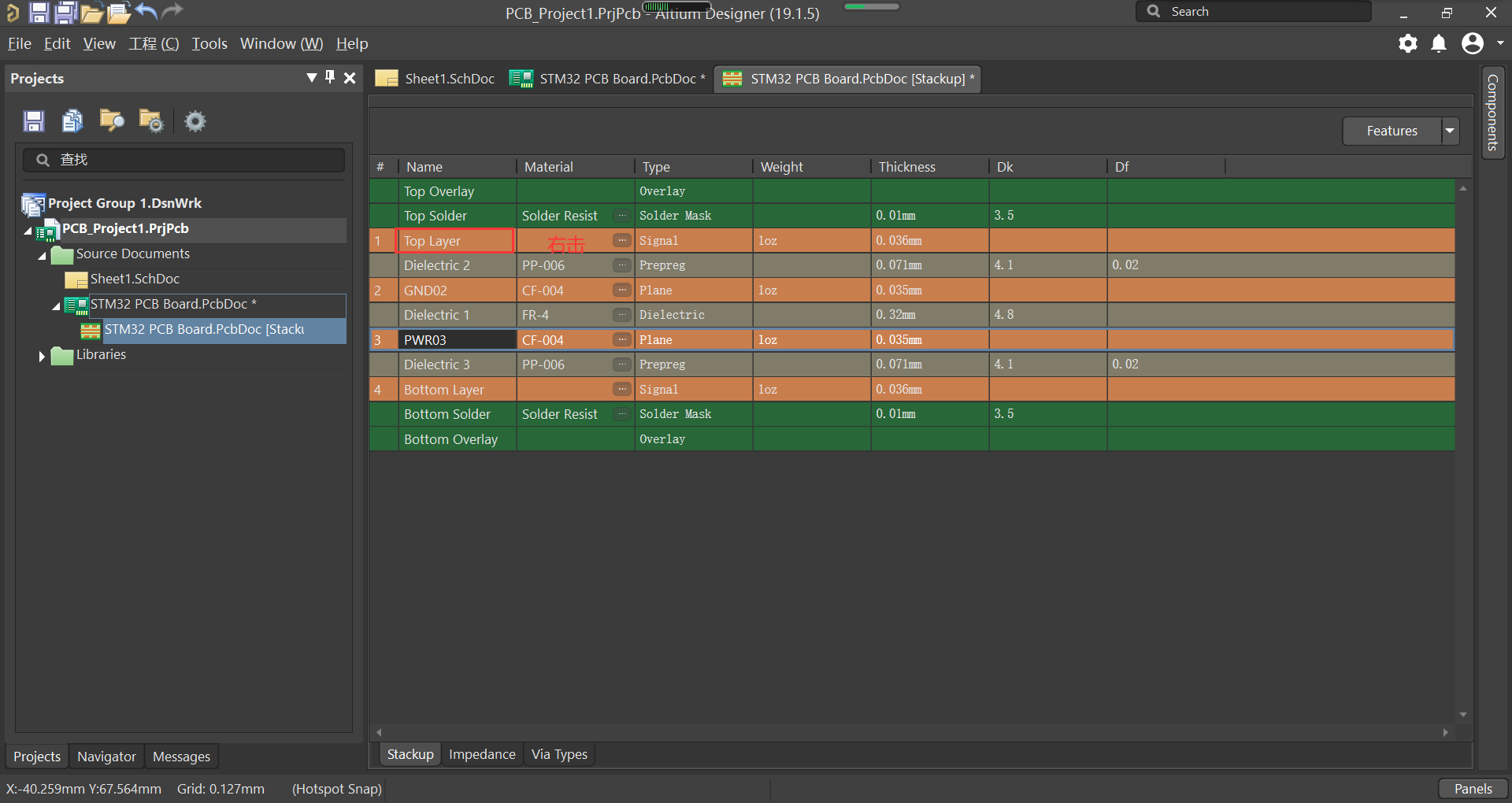Select Sheet1.SchDoc in project tree

pos(135,279)
